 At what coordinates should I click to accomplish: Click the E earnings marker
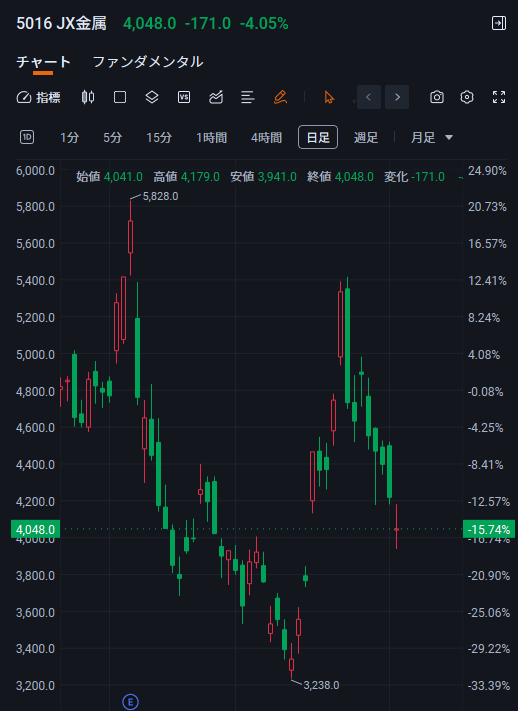(130, 702)
